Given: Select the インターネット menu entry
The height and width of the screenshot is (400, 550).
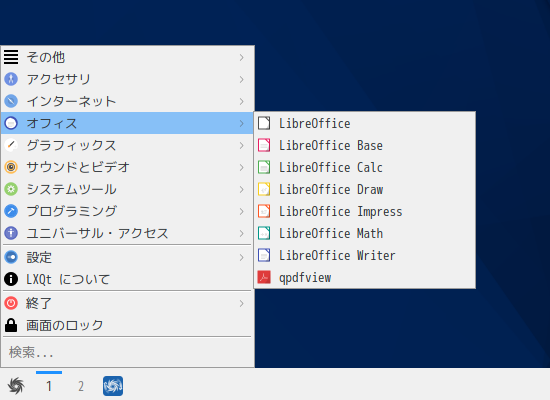Looking at the screenshot, I should coord(127,101).
